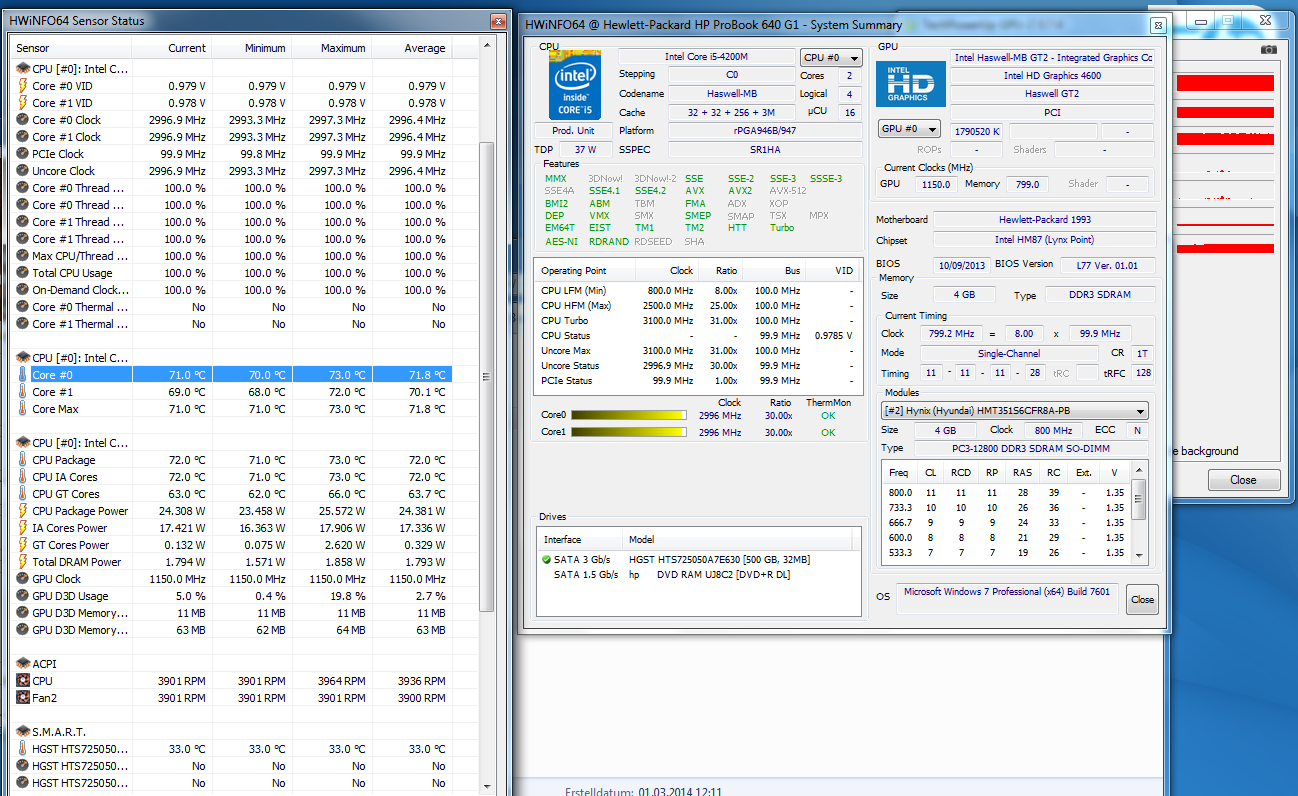Image resolution: width=1298 pixels, height=796 pixels.
Task: Click the Intel HM87 (Lynx Point) chipset field
Action: [x=1044, y=240]
